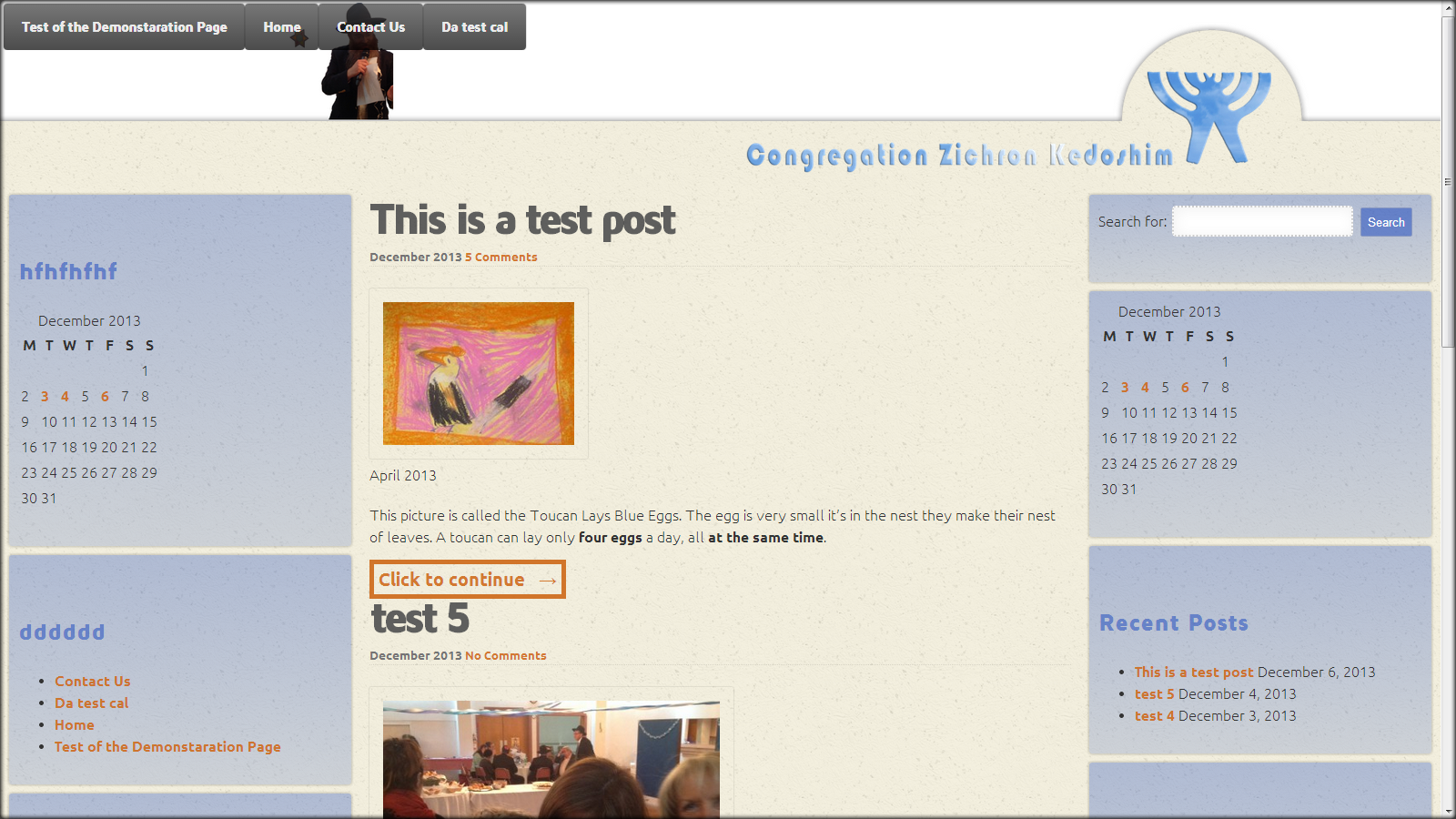Click the 'April 2013' caption text
The width and height of the screenshot is (1456, 819).
403,476
